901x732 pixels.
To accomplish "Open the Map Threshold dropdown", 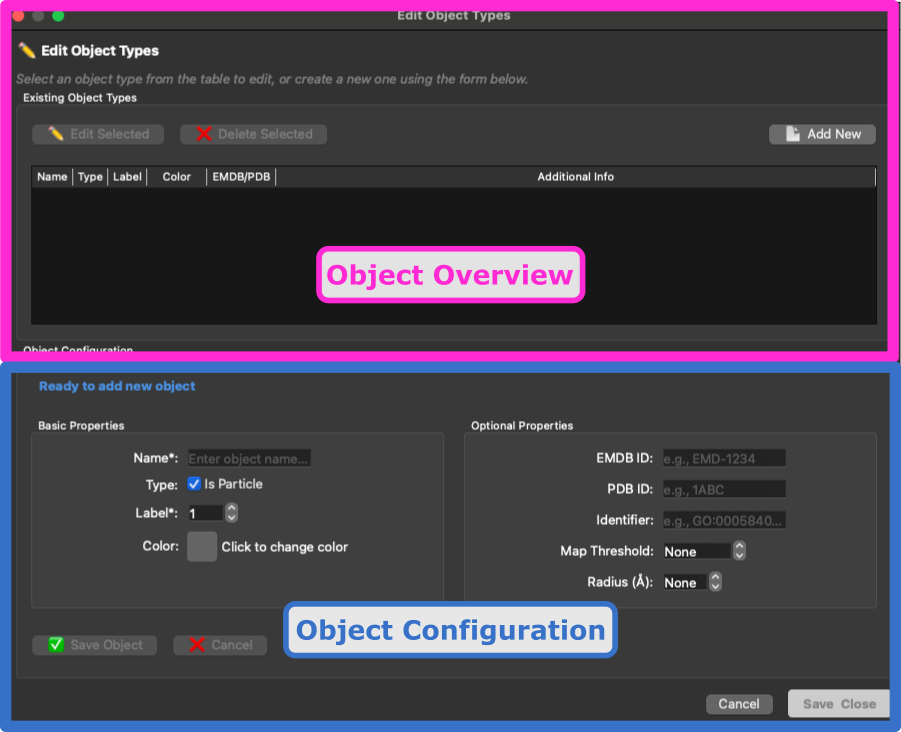I will click(696, 551).
